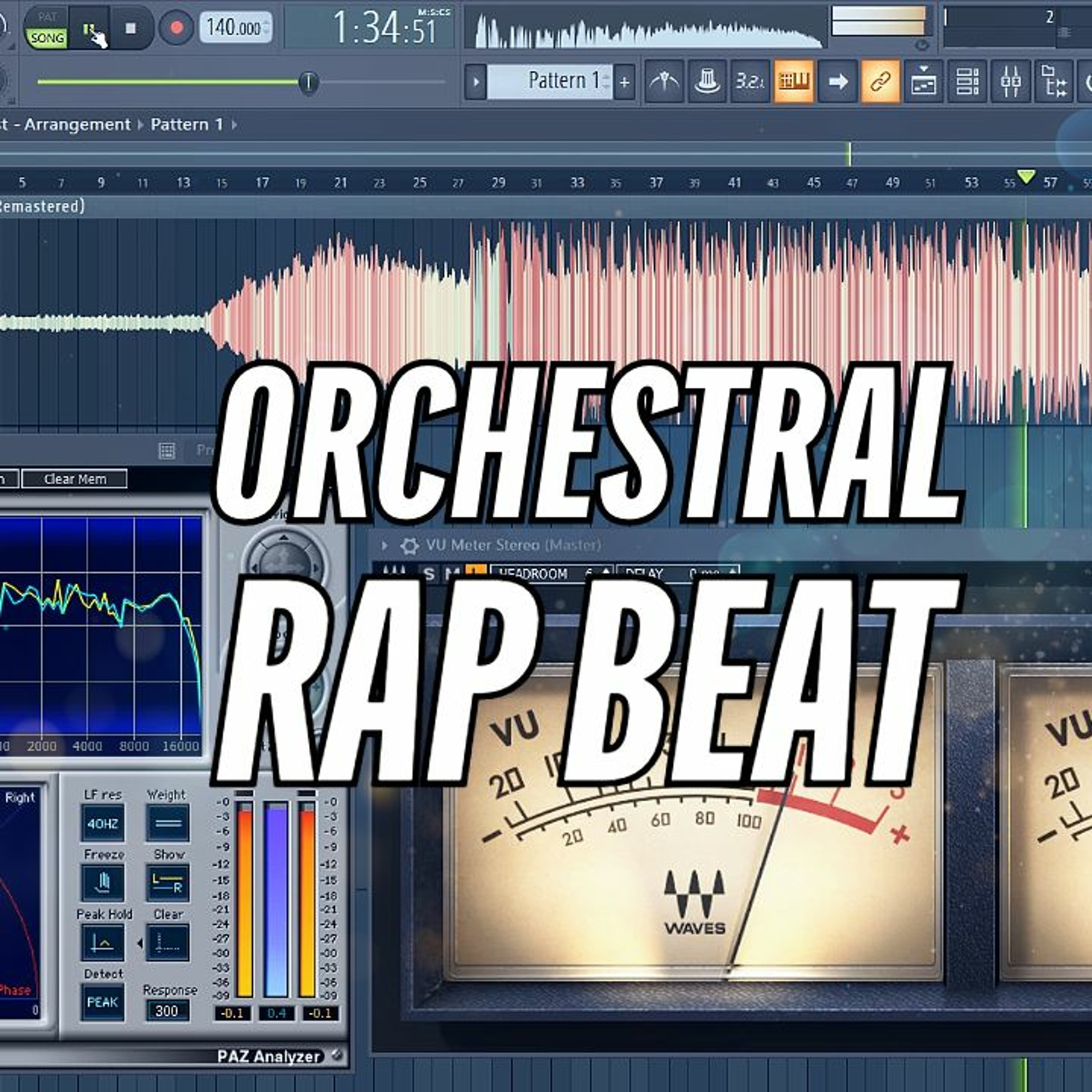Toggle the Freeze hand button
The width and height of the screenshot is (1092, 1092).
[102, 883]
